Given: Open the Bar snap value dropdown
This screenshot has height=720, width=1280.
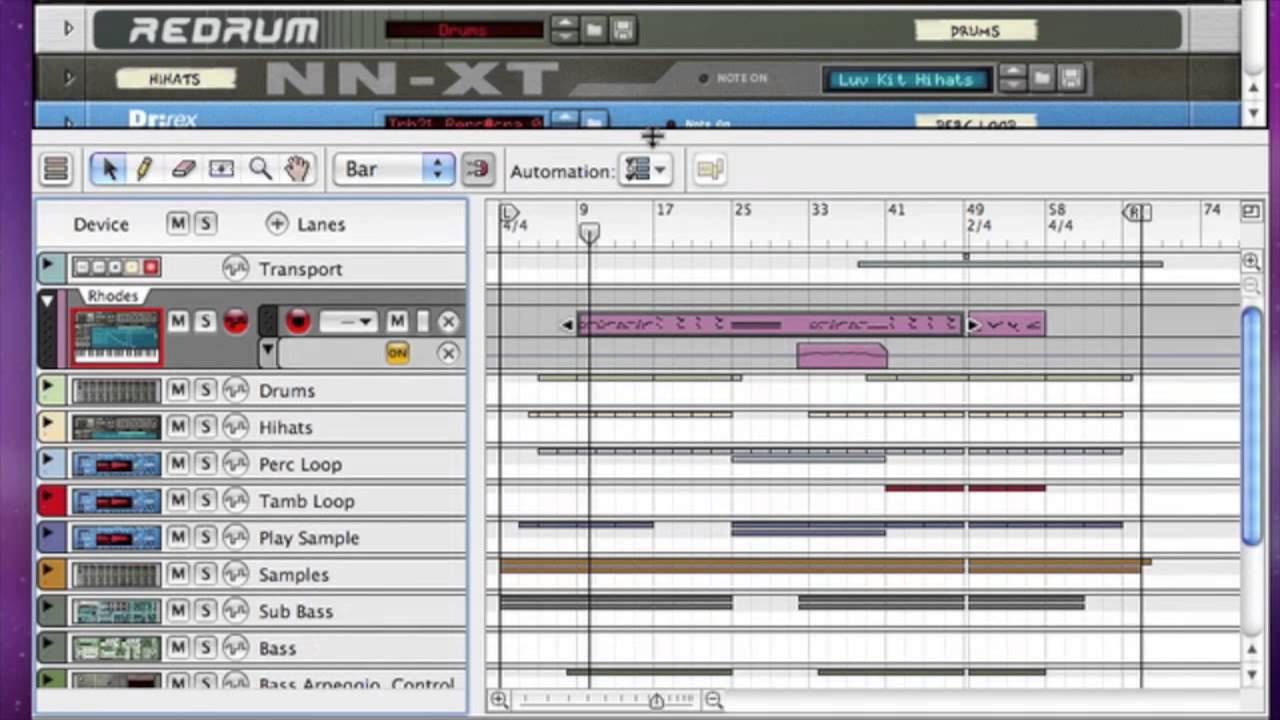Looking at the screenshot, I should (394, 169).
